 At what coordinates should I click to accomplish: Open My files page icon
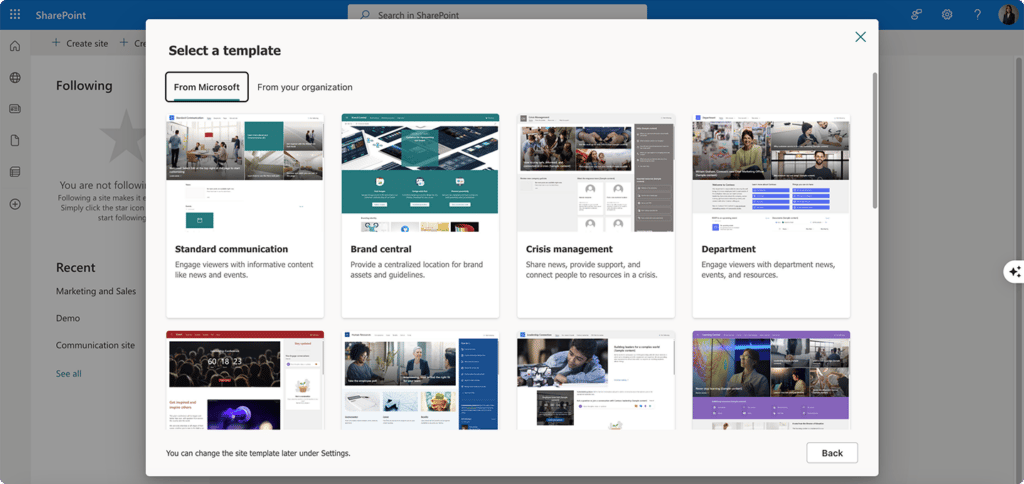click(14, 140)
